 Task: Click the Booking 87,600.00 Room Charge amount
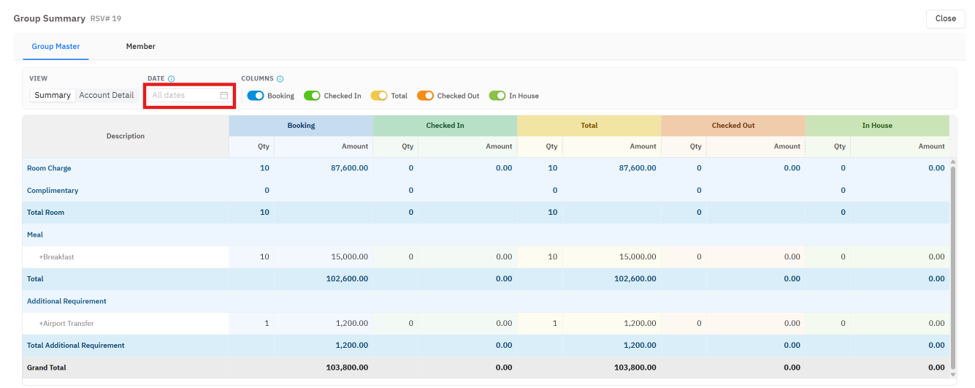coord(348,169)
